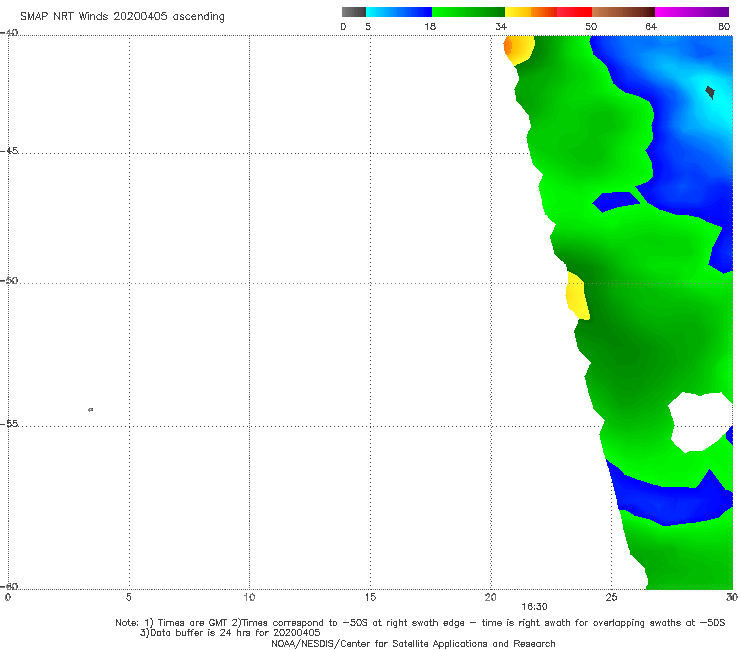740x650 pixels.
Task: Click the tiny island mark on the left of map
Action: coord(91,409)
